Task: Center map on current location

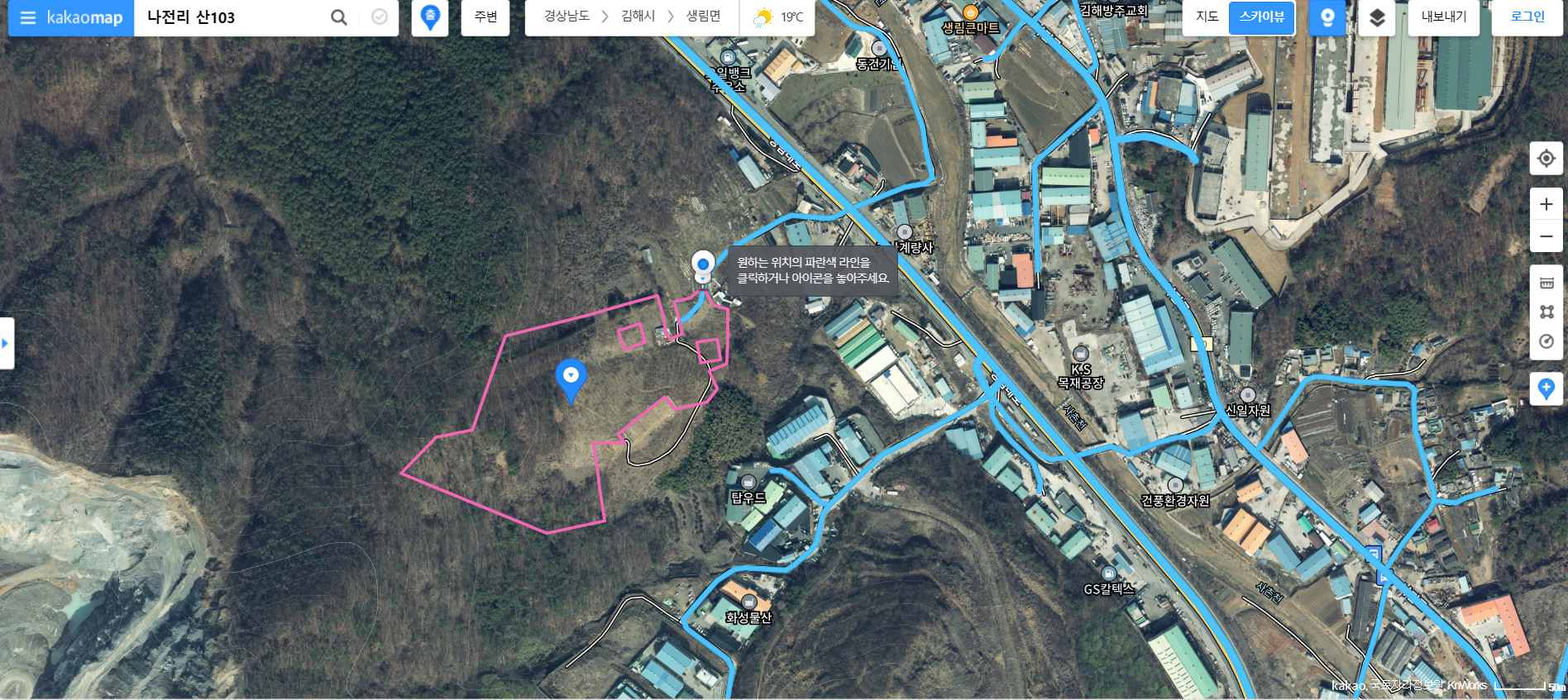Action: 1546,159
